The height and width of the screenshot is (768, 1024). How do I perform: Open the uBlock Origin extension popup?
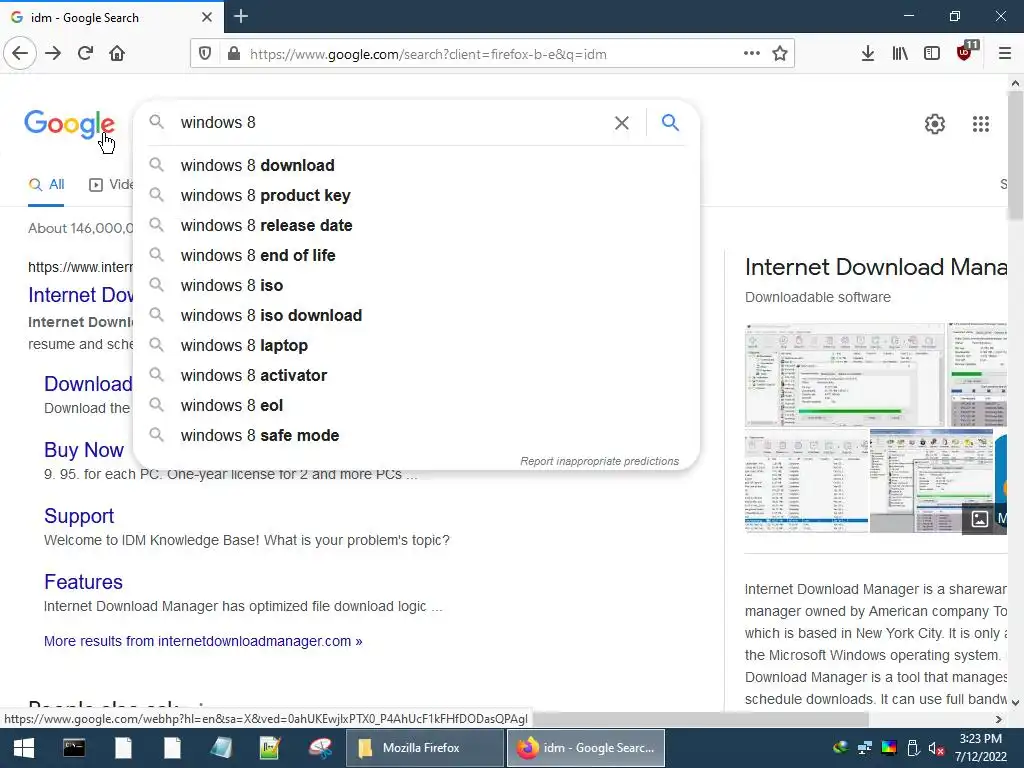click(x=965, y=52)
